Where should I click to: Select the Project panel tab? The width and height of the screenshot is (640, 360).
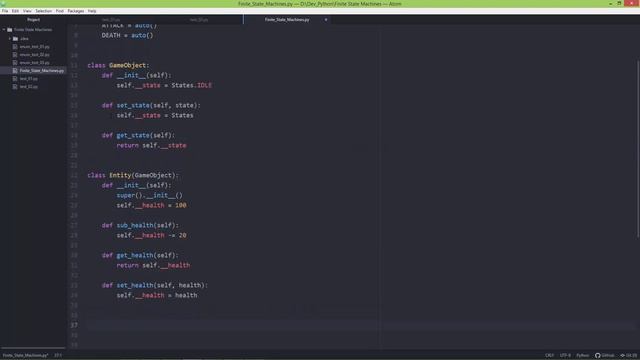coord(33,20)
